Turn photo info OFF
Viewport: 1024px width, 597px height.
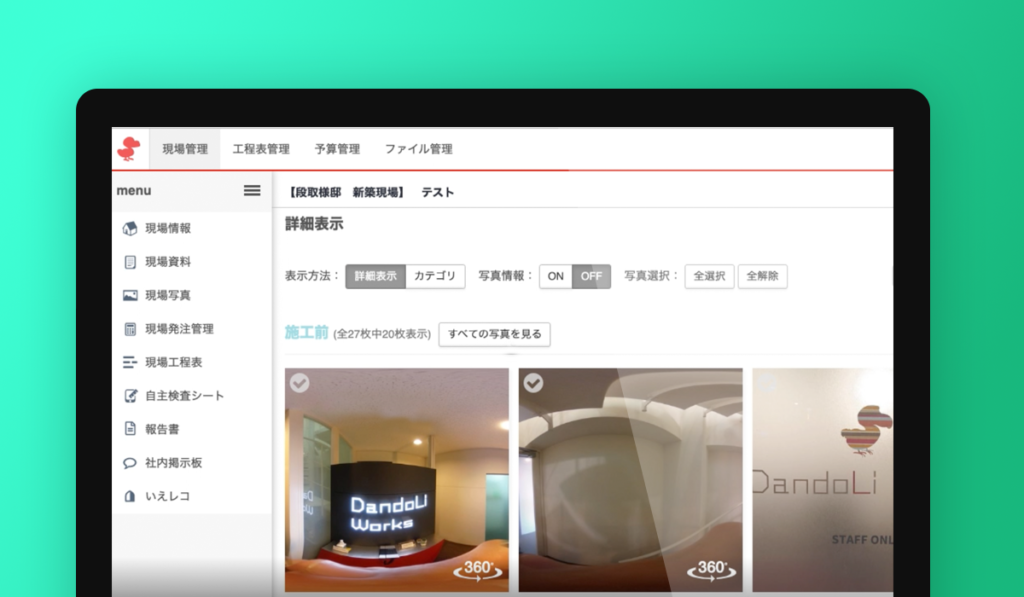[x=591, y=276]
